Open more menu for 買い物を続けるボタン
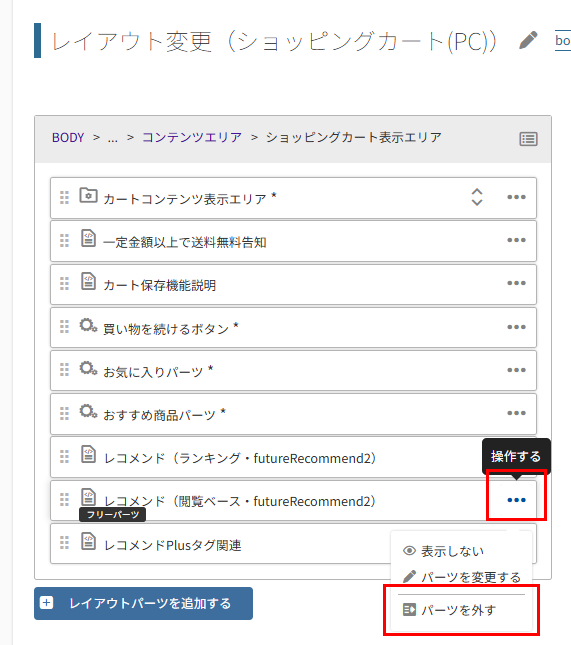Image resolution: width=571 pixels, height=645 pixels. point(516,327)
